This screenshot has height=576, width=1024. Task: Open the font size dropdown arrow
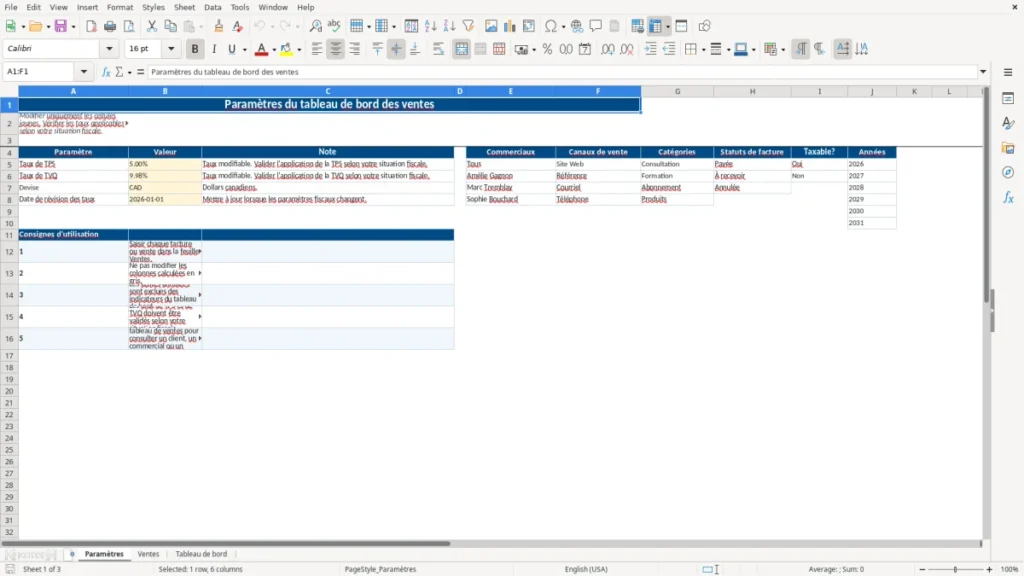point(171,48)
